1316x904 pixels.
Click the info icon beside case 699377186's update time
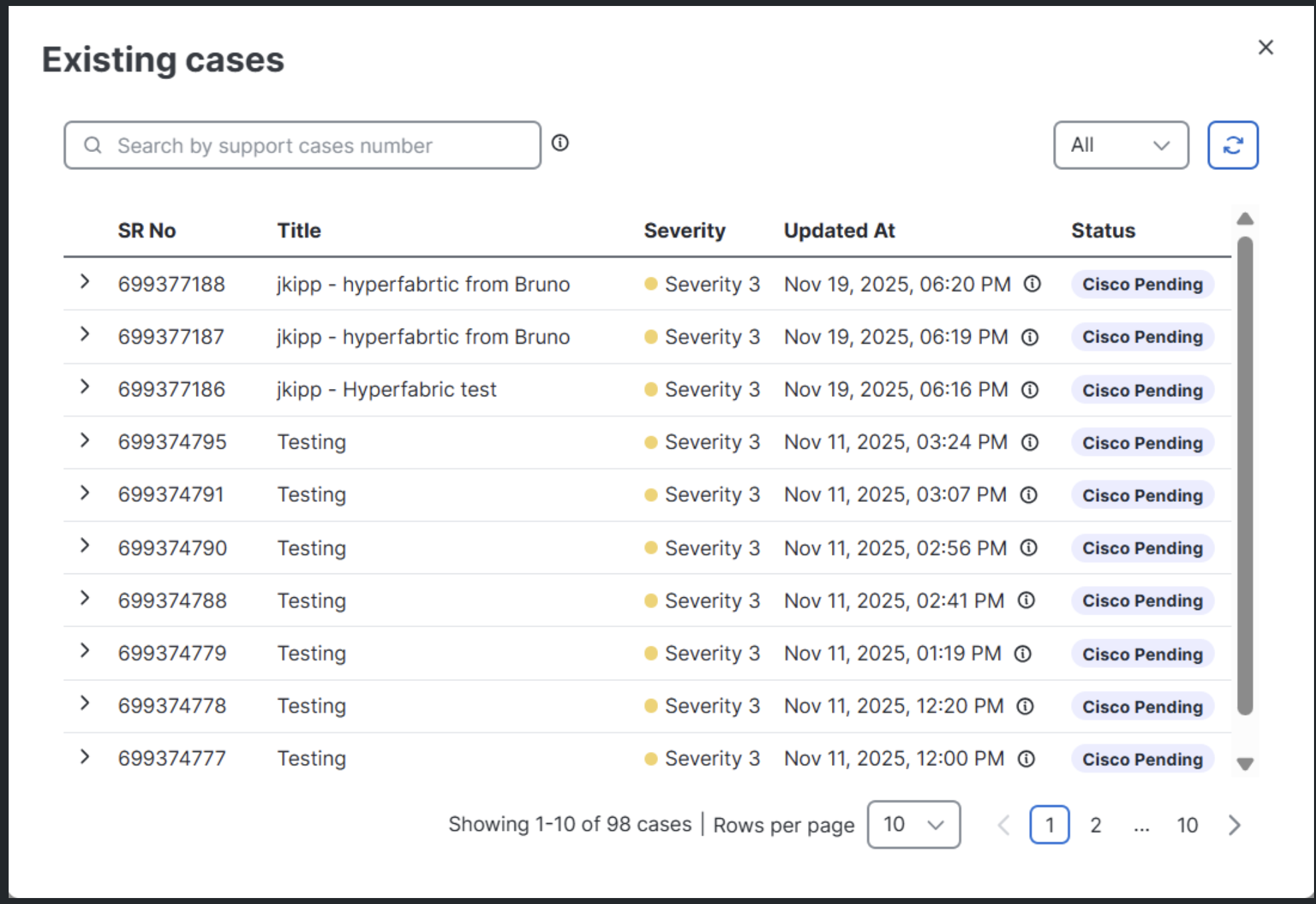coord(1029,390)
